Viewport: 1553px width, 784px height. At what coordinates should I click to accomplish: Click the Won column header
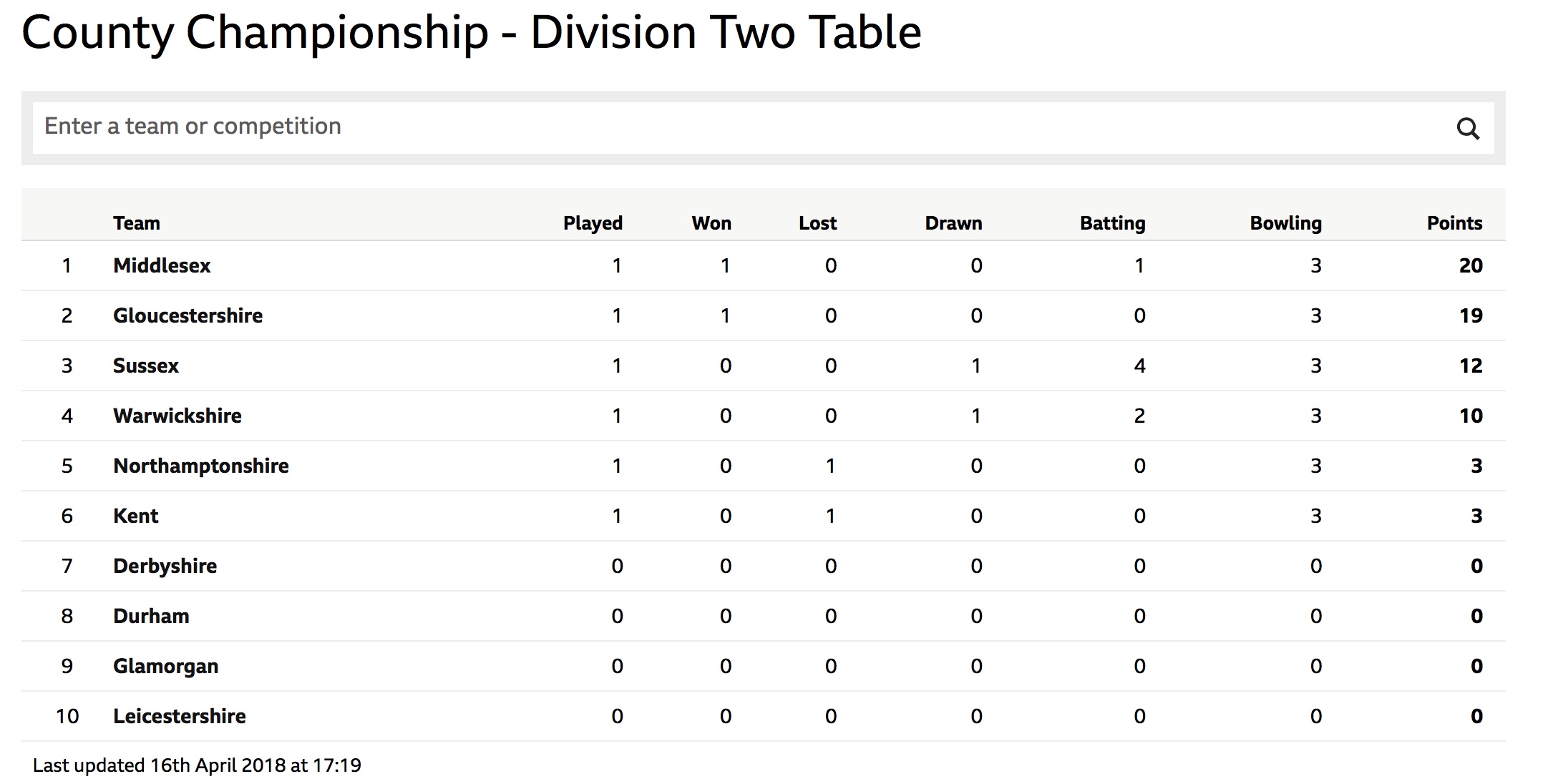tap(711, 223)
